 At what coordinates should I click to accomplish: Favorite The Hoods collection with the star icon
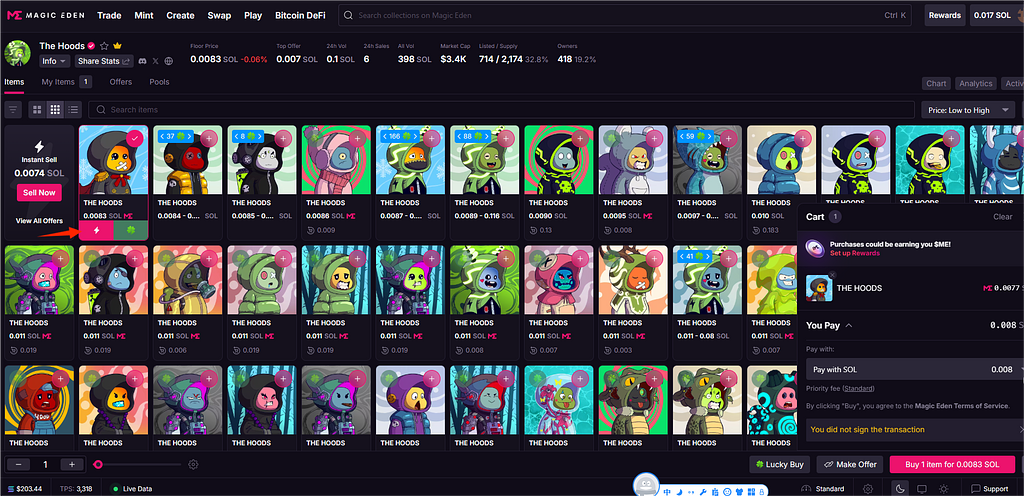[x=104, y=46]
